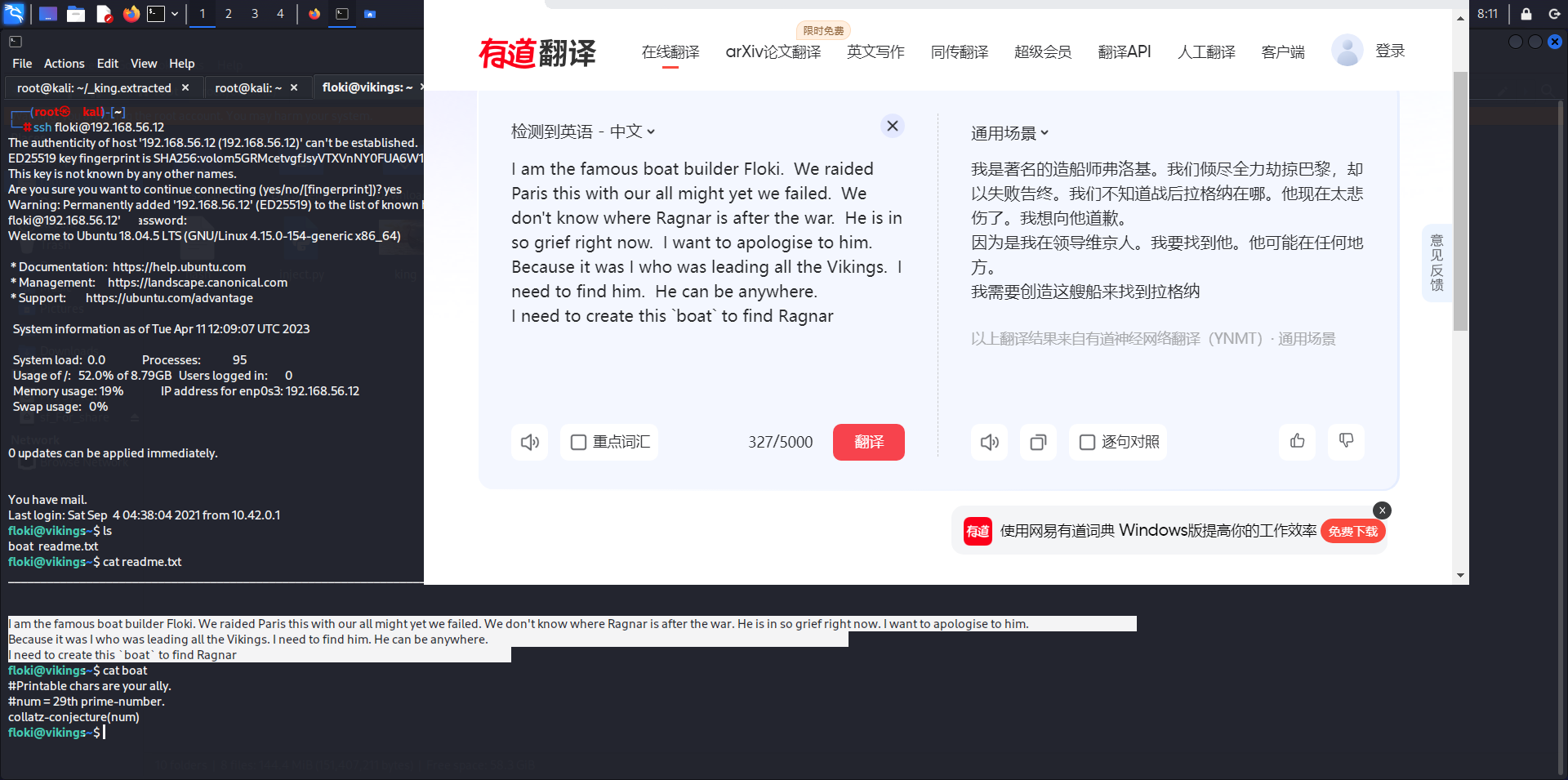Open 客户端 navigation item

pos(1283,52)
